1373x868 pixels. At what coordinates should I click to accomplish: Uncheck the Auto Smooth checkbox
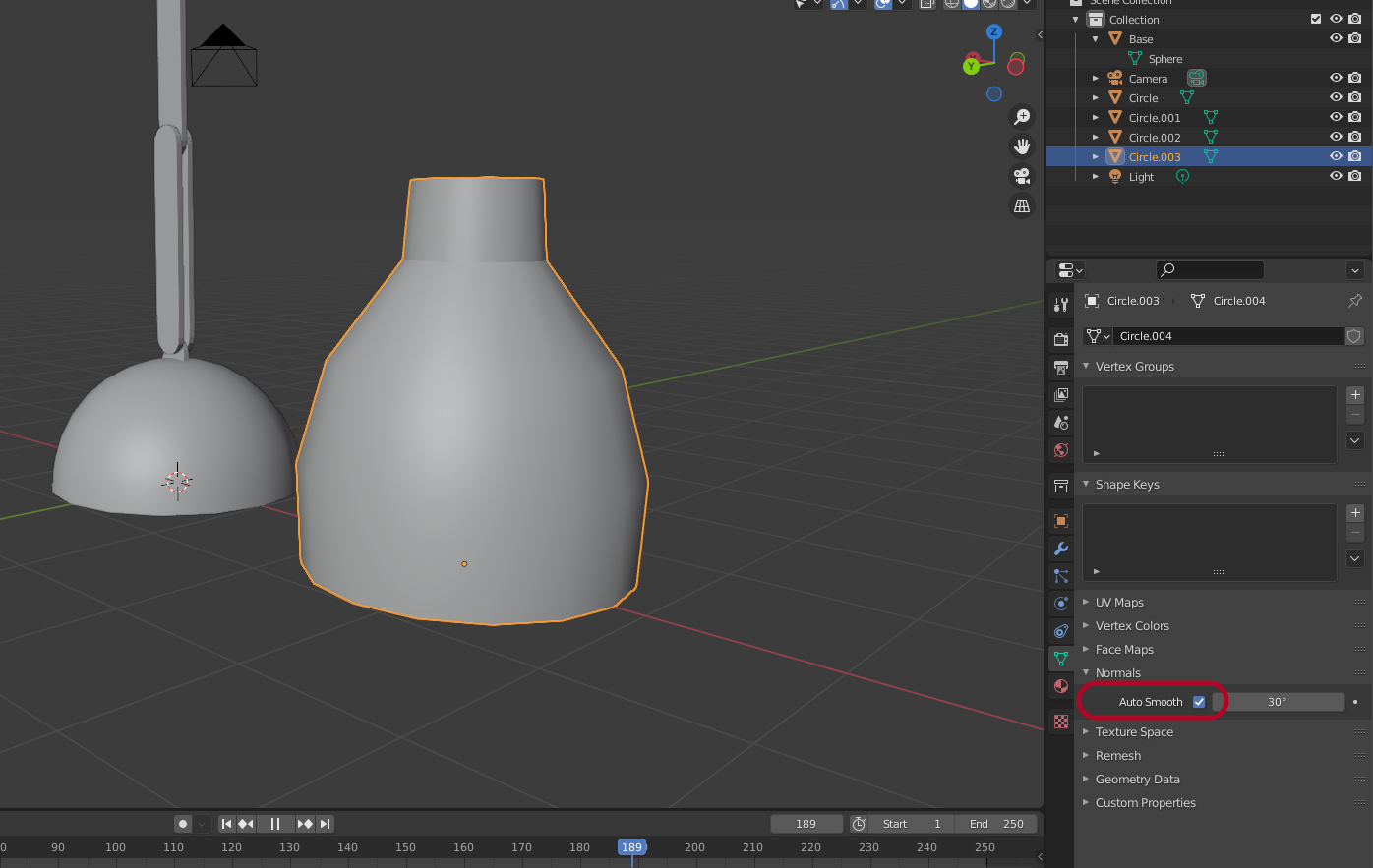[x=1199, y=702]
